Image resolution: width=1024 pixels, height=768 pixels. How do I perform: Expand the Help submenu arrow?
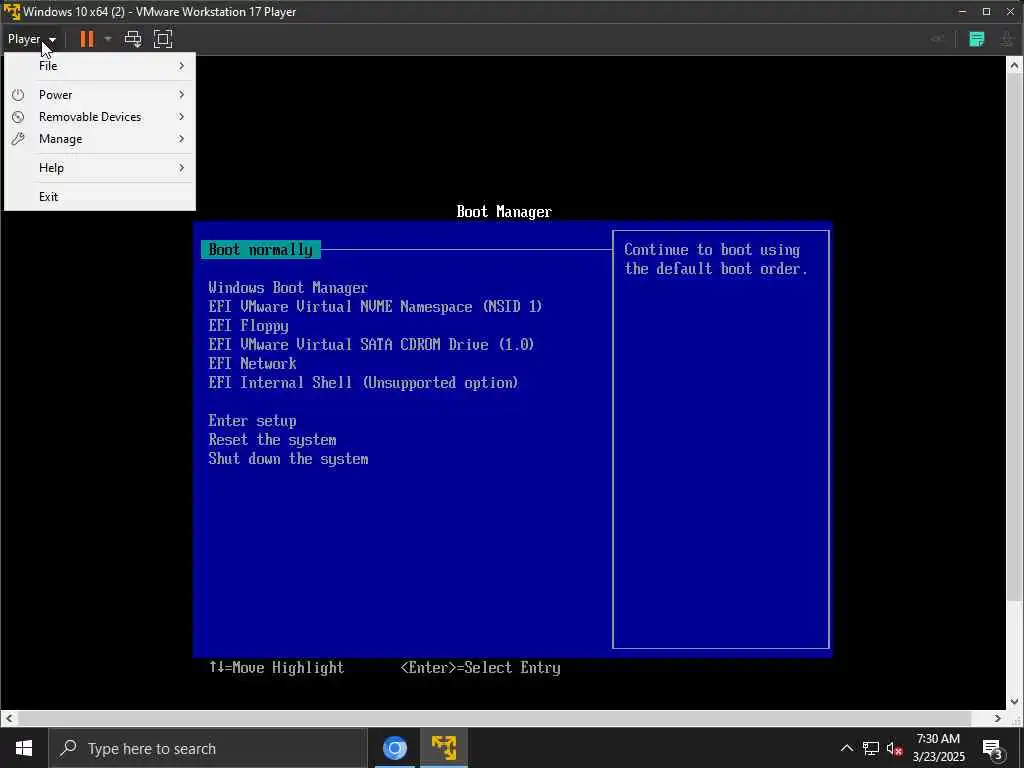pyautogui.click(x=182, y=168)
